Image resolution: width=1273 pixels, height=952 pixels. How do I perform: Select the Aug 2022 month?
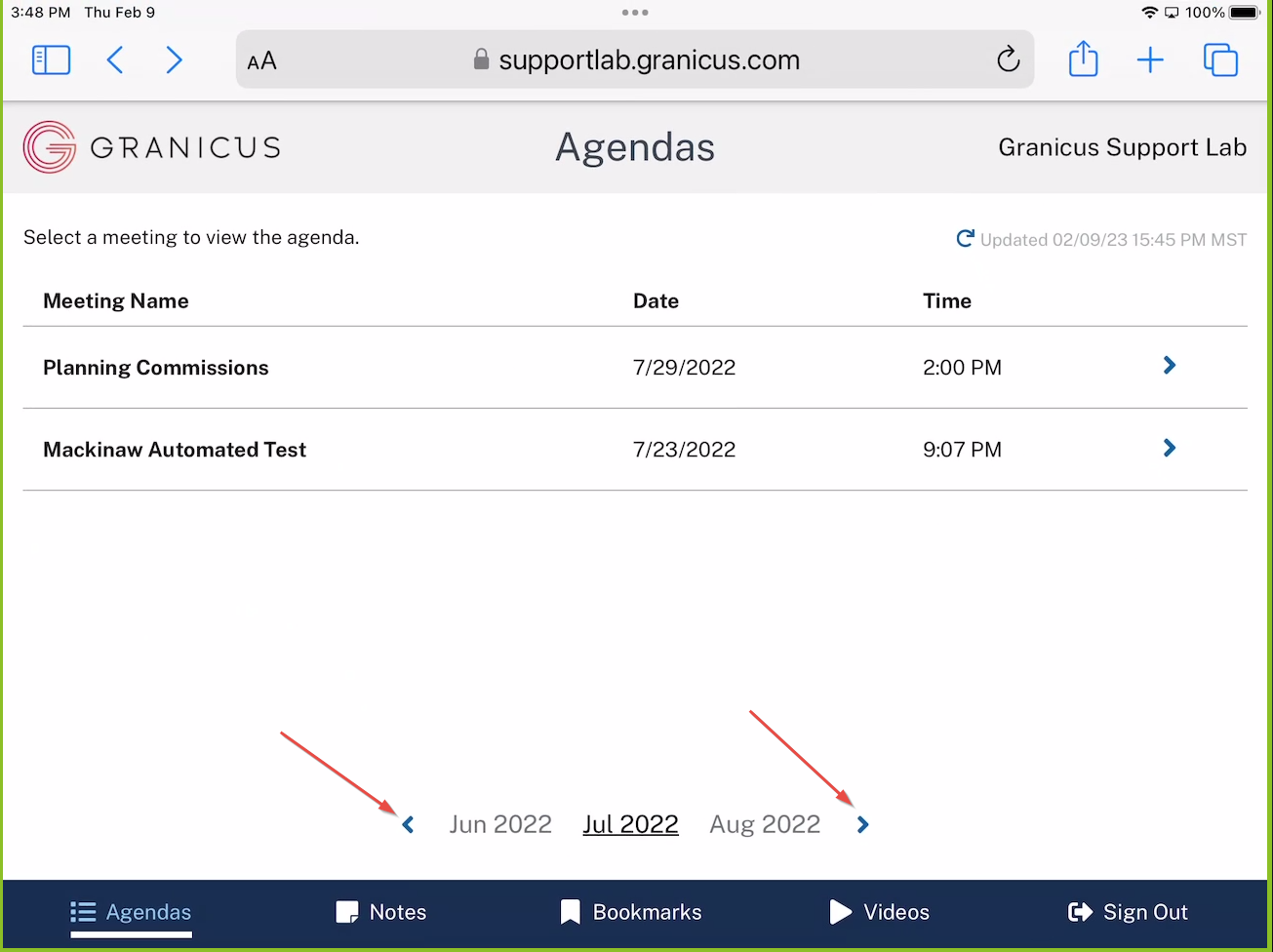tap(765, 824)
